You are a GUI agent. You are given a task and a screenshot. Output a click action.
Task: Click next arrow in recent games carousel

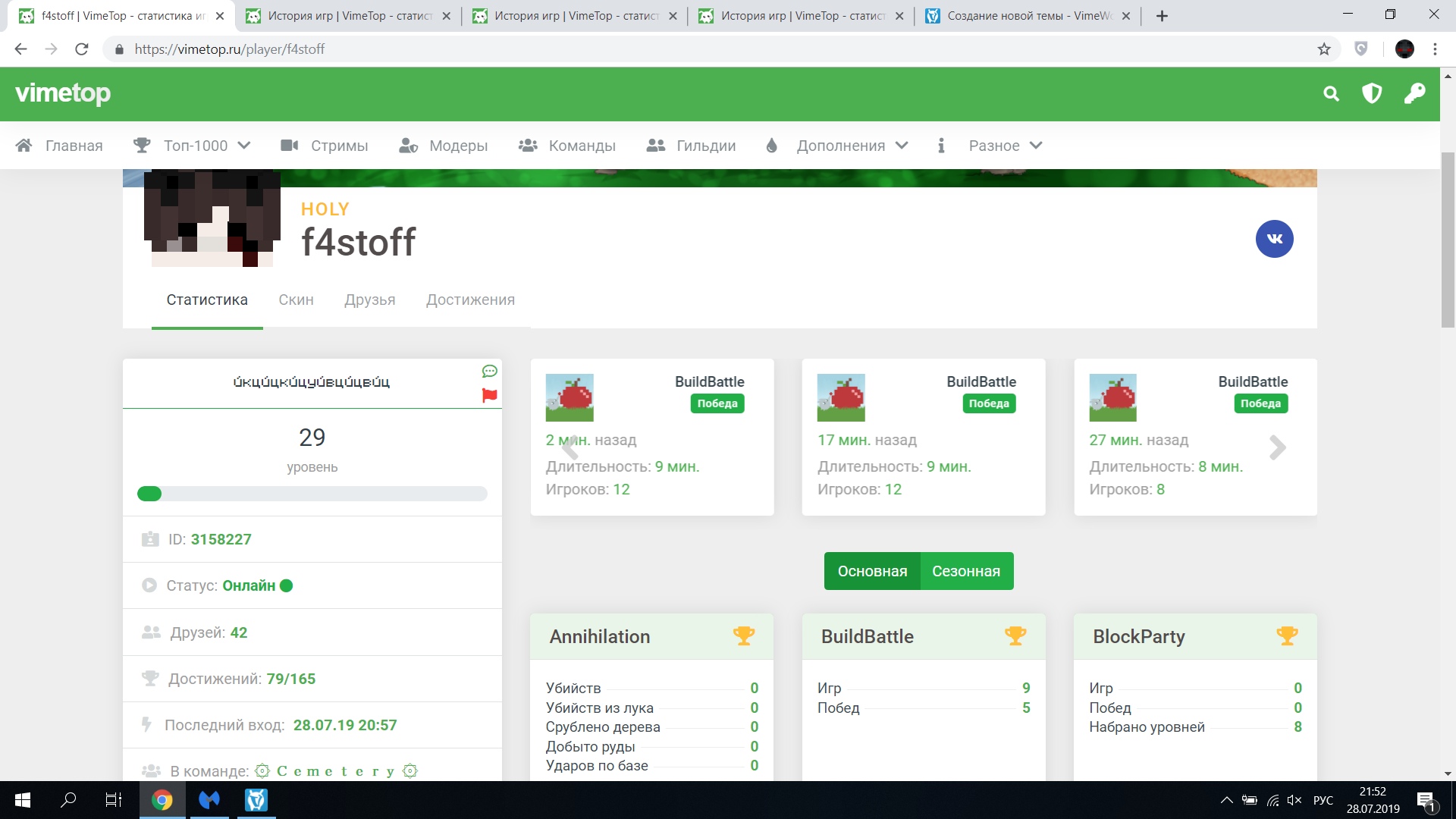pyautogui.click(x=1278, y=447)
